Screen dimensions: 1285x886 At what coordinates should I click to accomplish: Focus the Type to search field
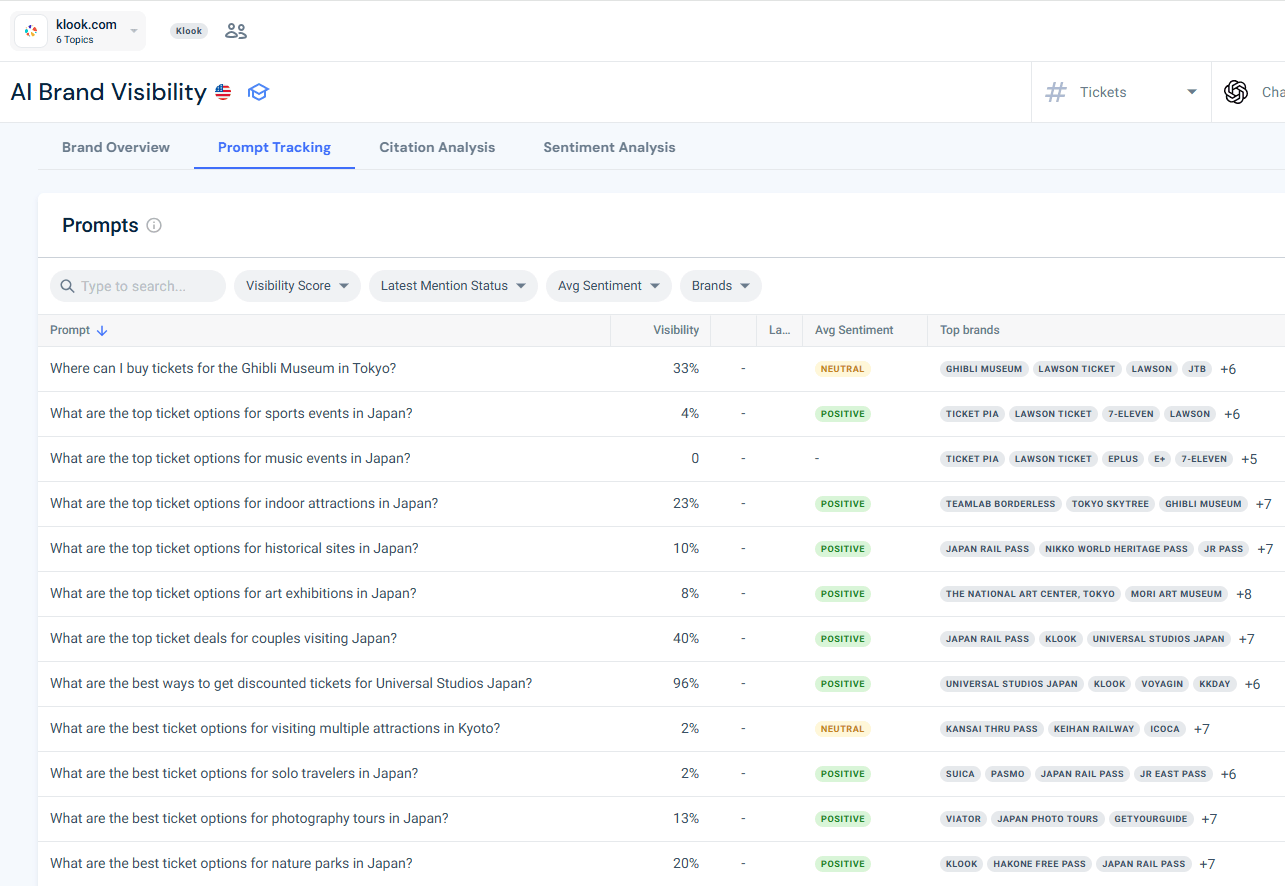[138, 286]
